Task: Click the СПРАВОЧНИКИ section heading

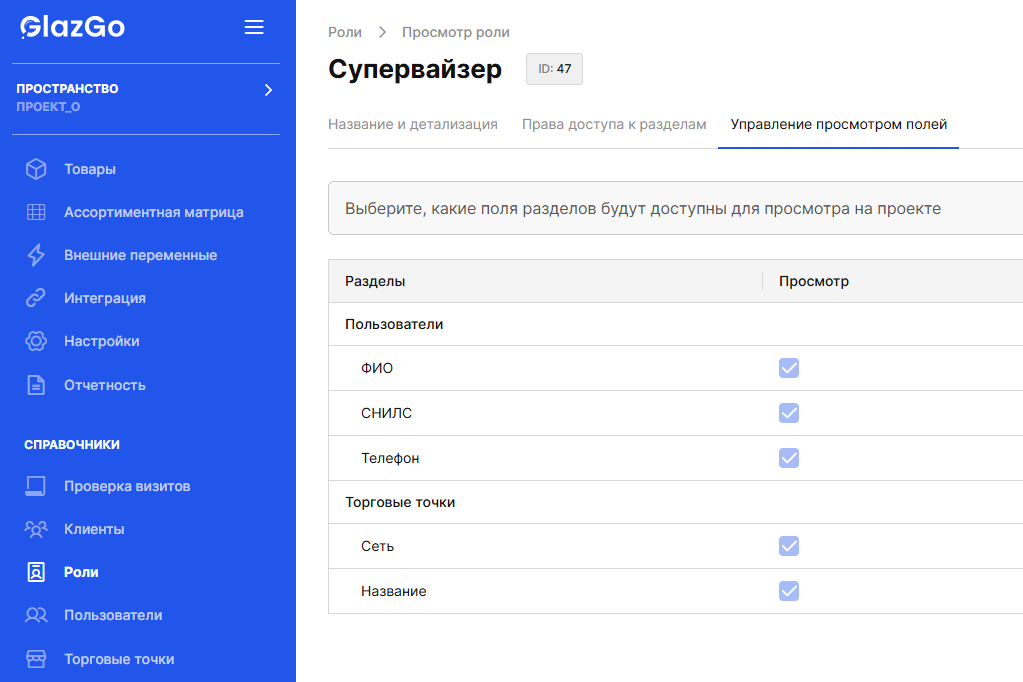Action: click(x=72, y=444)
